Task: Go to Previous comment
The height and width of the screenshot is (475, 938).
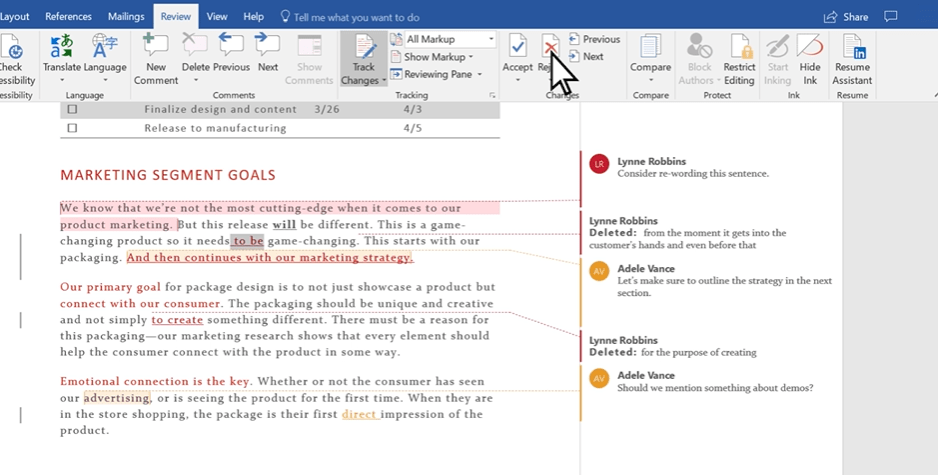Action: point(232,53)
